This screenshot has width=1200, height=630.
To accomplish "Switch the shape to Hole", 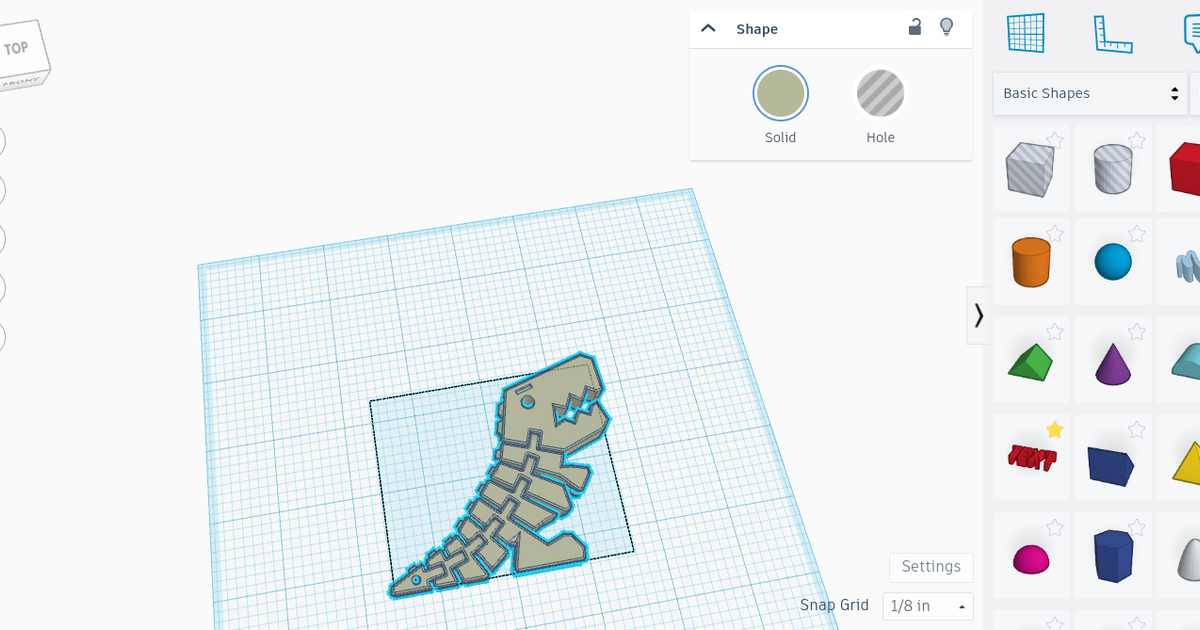I will [x=880, y=93].
